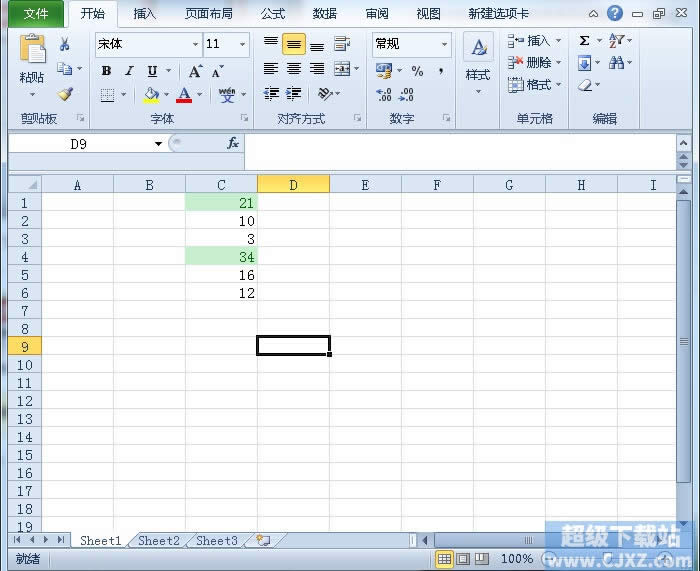This screenshot has height=571, width=700.
Task: Apply yellow fill color bucket
Action: [x=152, y=95]
